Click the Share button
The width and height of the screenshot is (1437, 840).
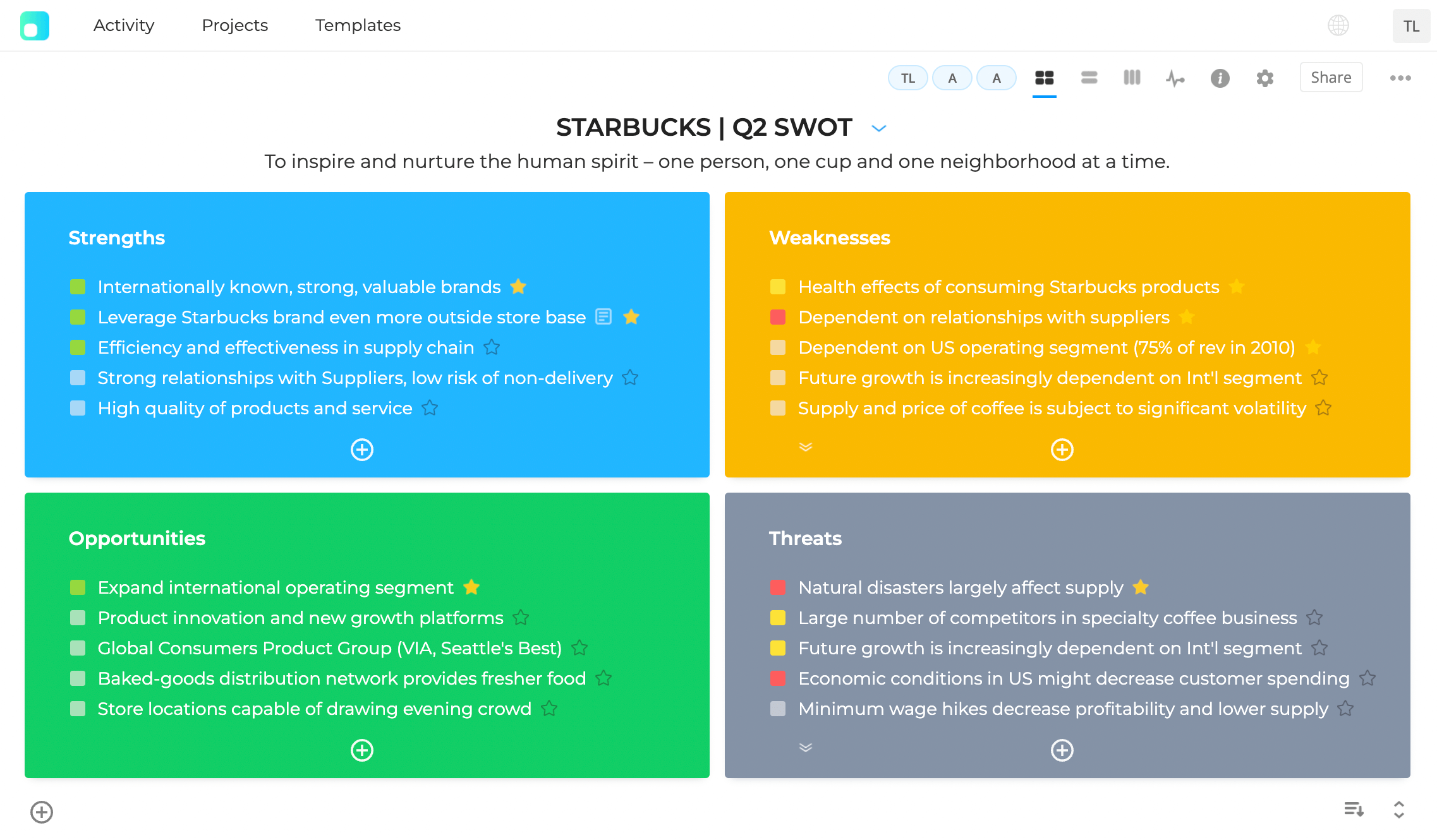point(1331,77)
